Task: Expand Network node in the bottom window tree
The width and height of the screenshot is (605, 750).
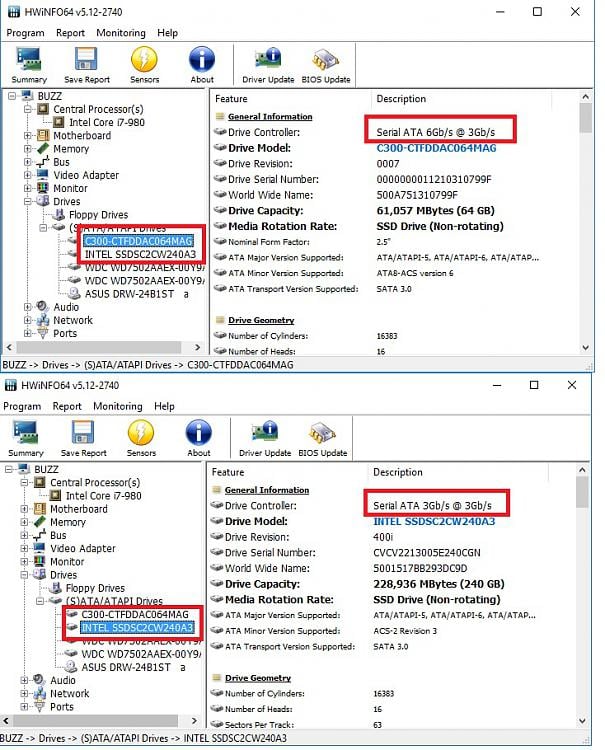Action: (x=24, y=694)
